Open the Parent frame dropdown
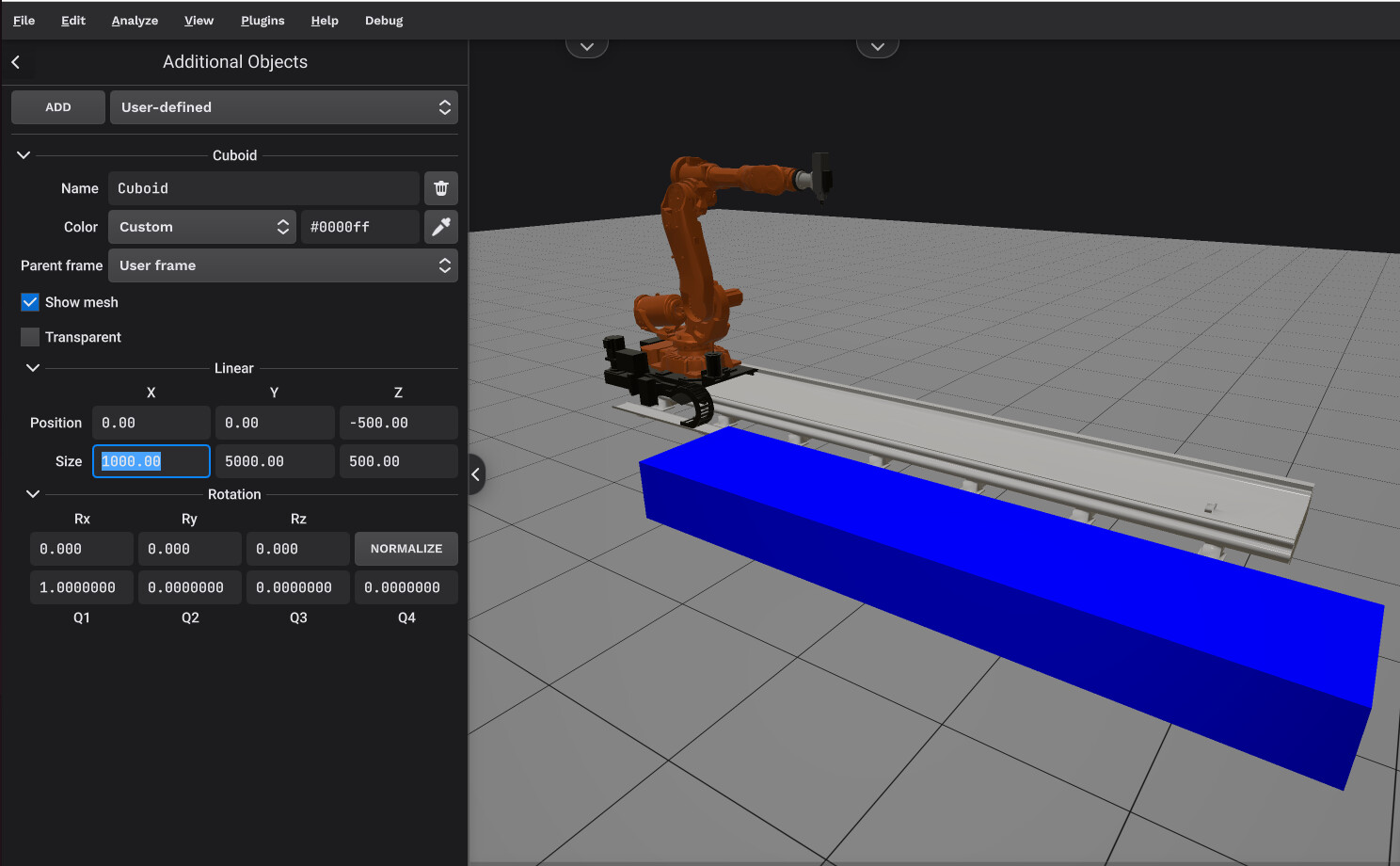Viewport: 1400px width, 866px height. [283, 265]
